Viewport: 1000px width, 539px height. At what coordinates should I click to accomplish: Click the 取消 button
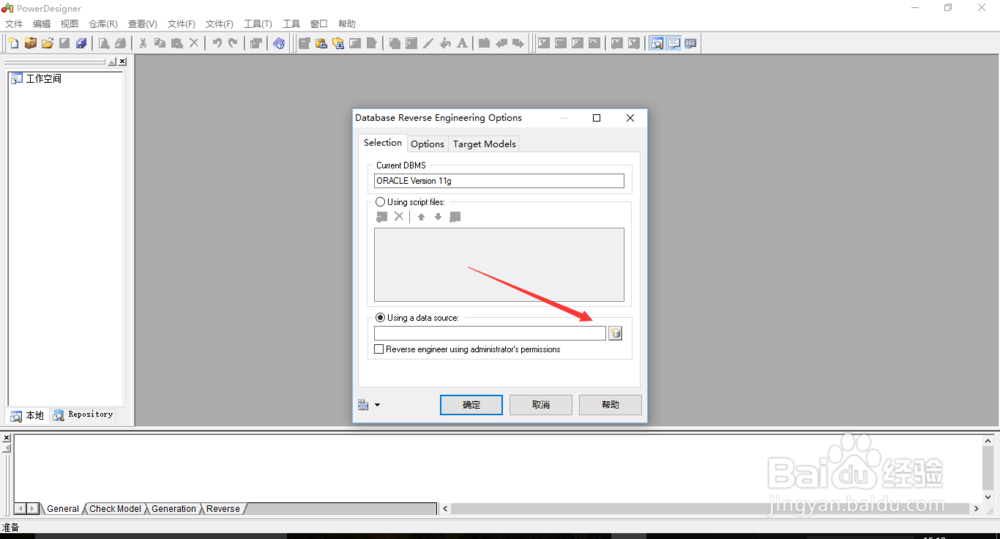[541, 404]
